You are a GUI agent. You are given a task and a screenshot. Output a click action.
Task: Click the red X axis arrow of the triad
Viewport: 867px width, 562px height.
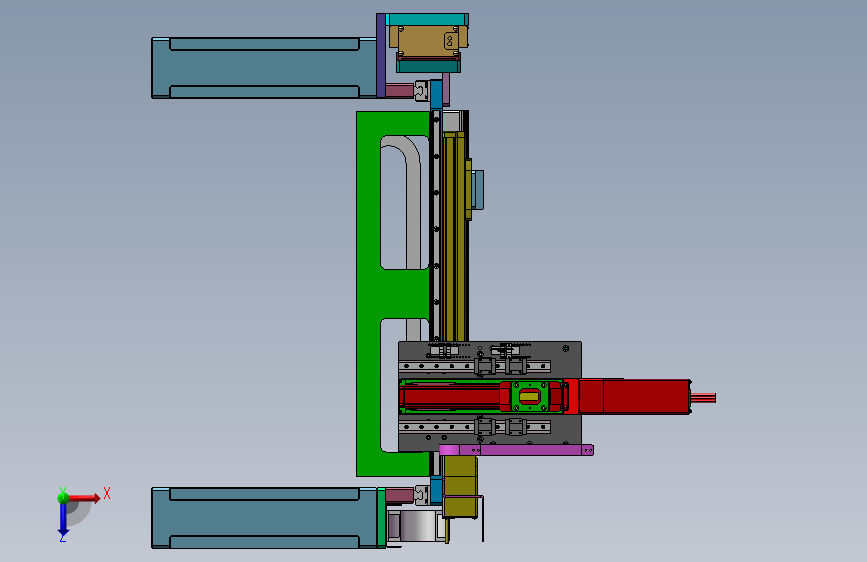coord(84,498)
